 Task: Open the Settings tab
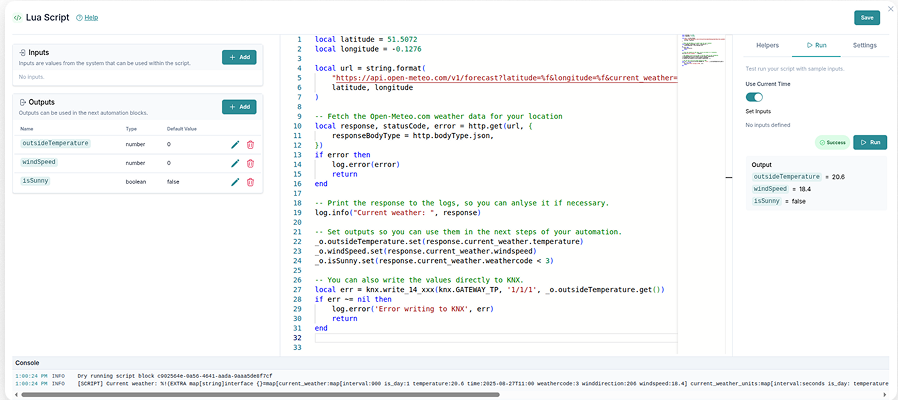[x=864, y=45]
